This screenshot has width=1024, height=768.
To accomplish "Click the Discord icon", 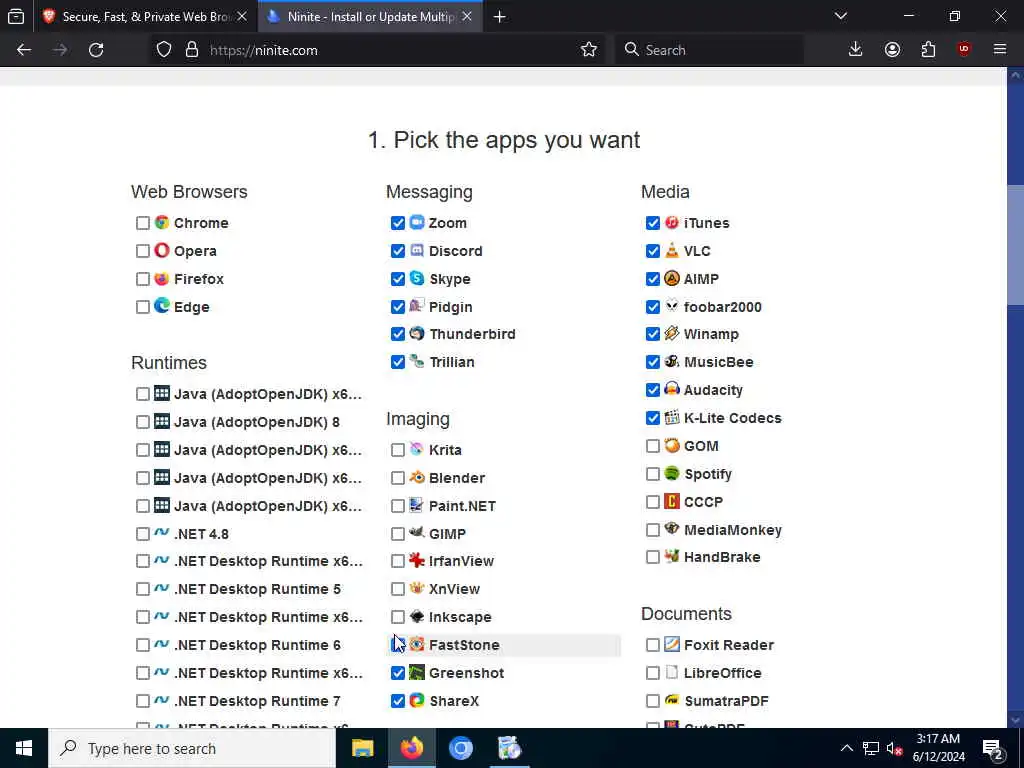I will click(417, 251).
